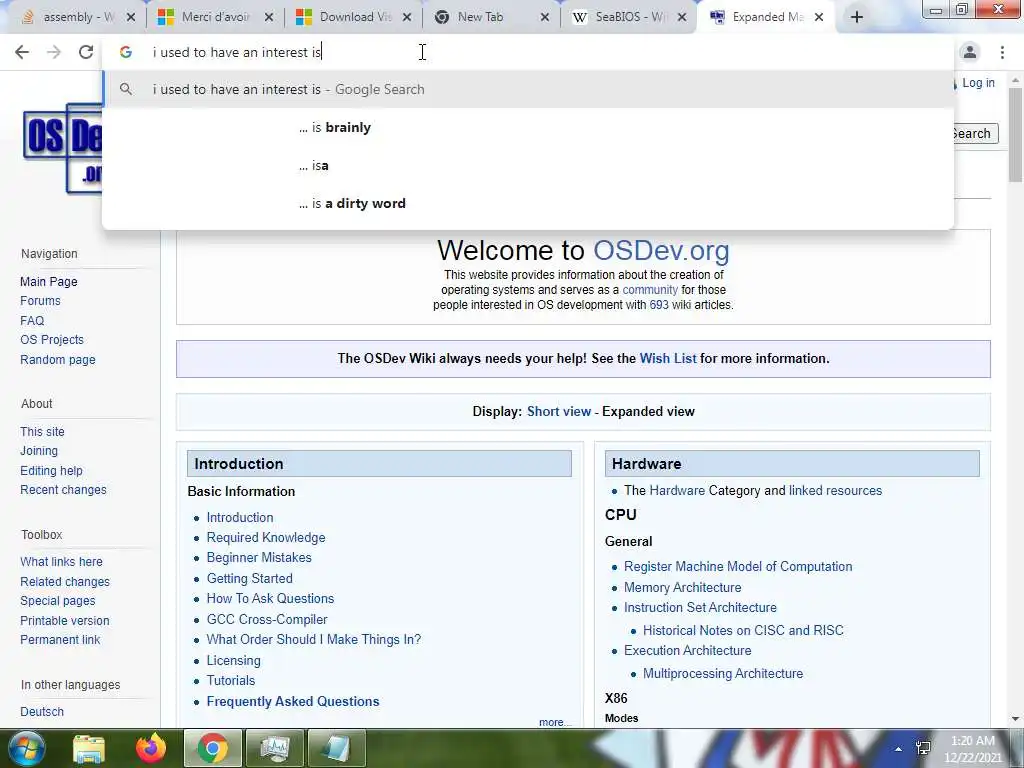The image size is (1024, 768).
Task: Open the Required Knowledge article
Action: [x=266, y=537]
